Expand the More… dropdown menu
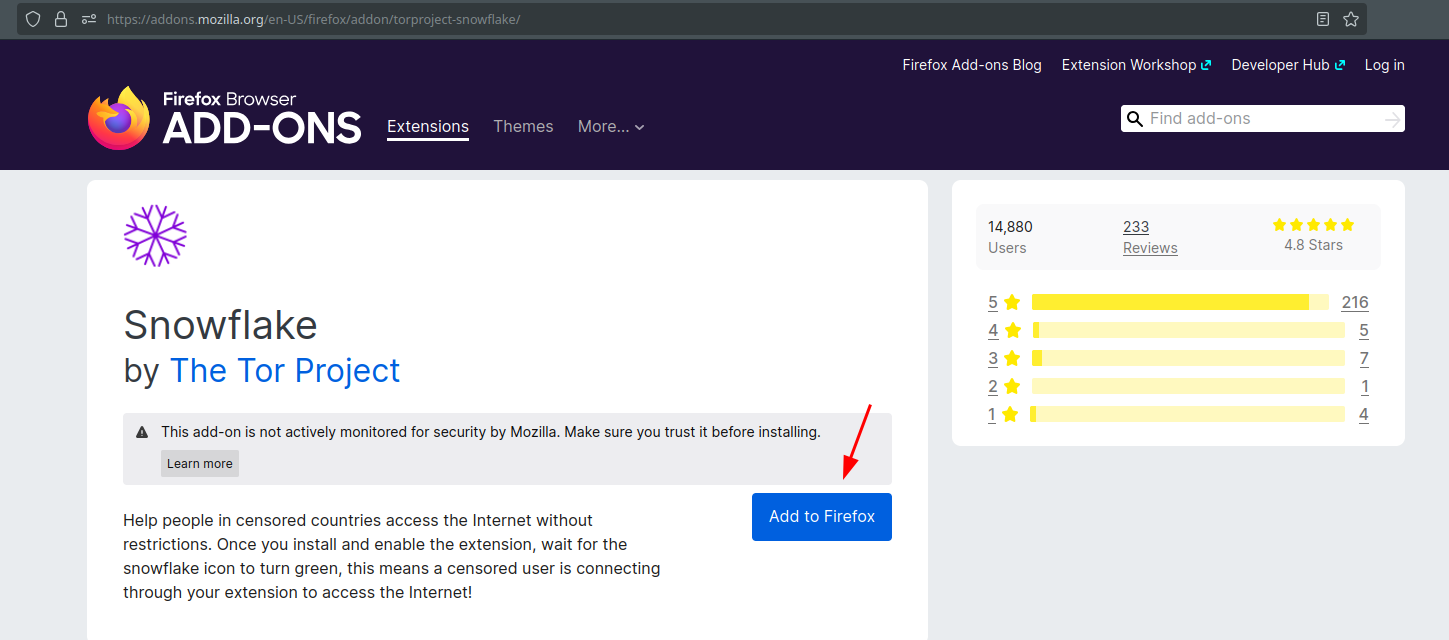 pyautogui.click(x=611, y=127)
